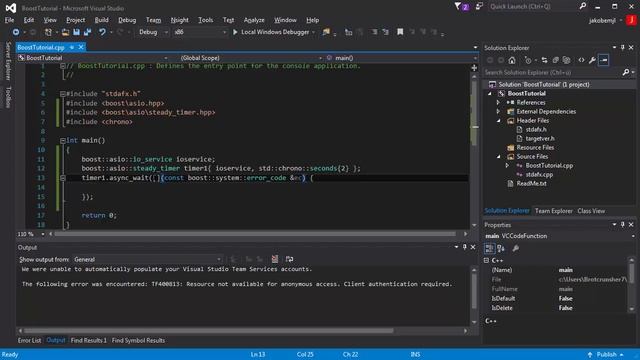Pin the Solution Explorer panel
The width and height of the screenshot is (640, 360).
pos(622,47)
